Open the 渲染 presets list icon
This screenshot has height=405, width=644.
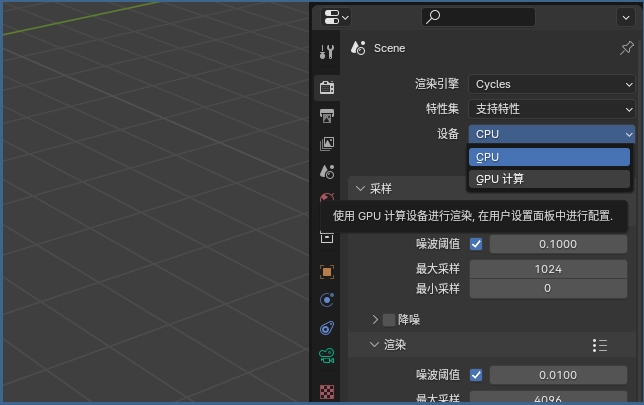pos(600,345)
